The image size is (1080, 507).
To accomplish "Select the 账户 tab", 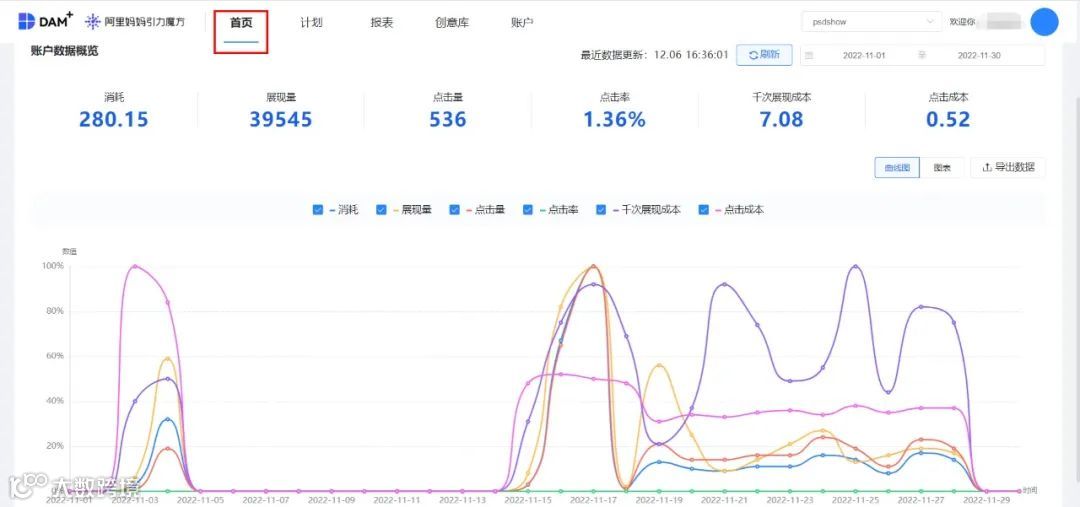I will (522, 23).
